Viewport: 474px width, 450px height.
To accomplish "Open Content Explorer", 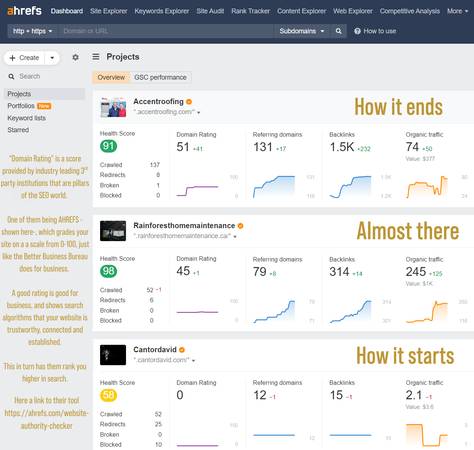I will (302, 11).
